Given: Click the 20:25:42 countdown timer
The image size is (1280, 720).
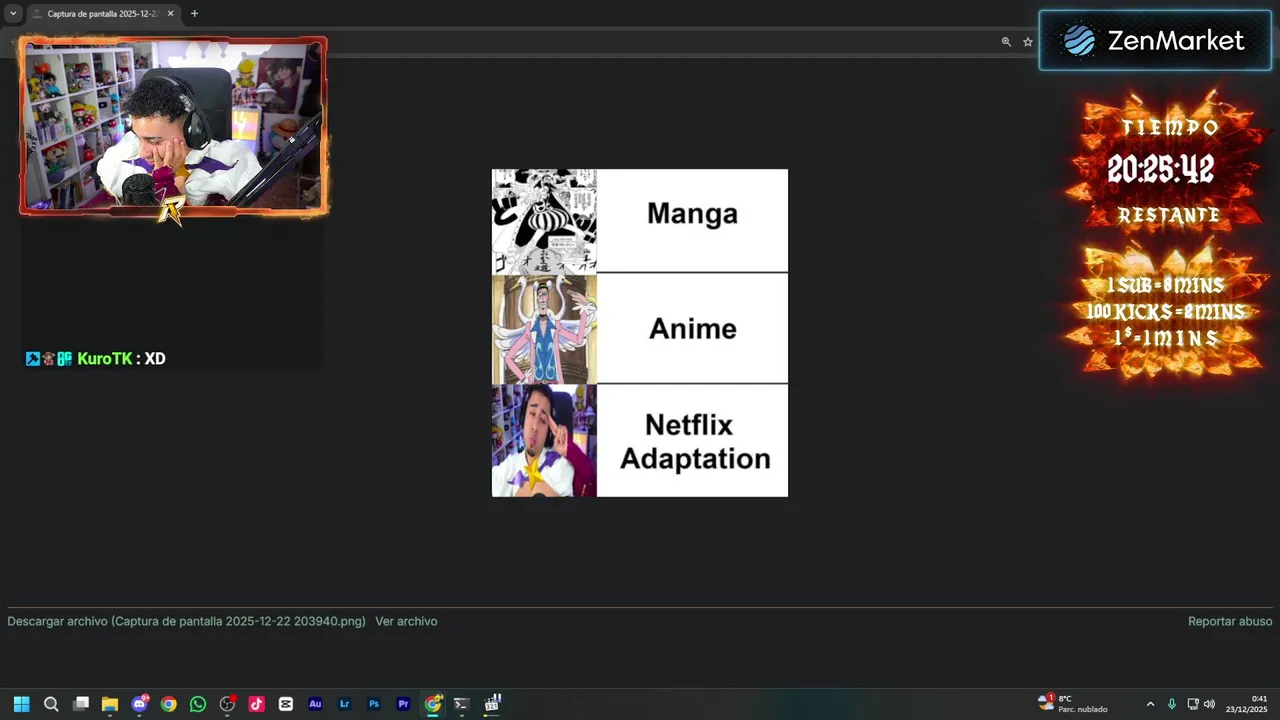Looking at the screenshot, I should 1160,171.
